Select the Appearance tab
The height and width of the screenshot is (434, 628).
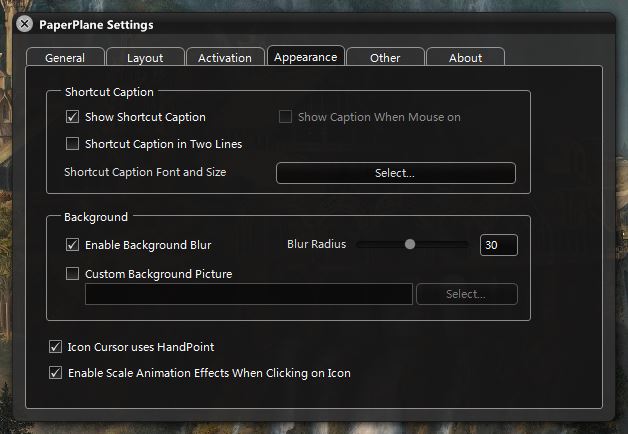[x=306, y=56]
